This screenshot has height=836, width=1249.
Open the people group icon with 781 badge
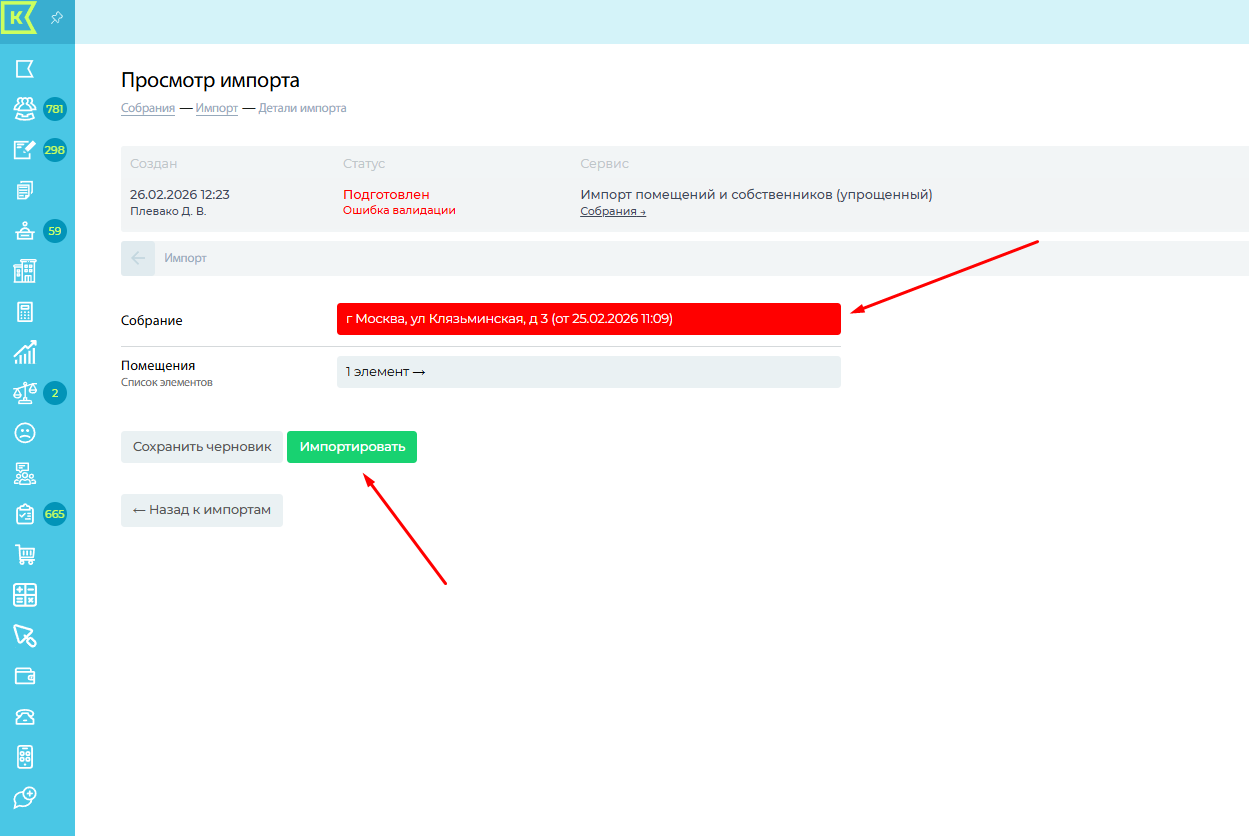pyautogui.click(x=25, y=109)
